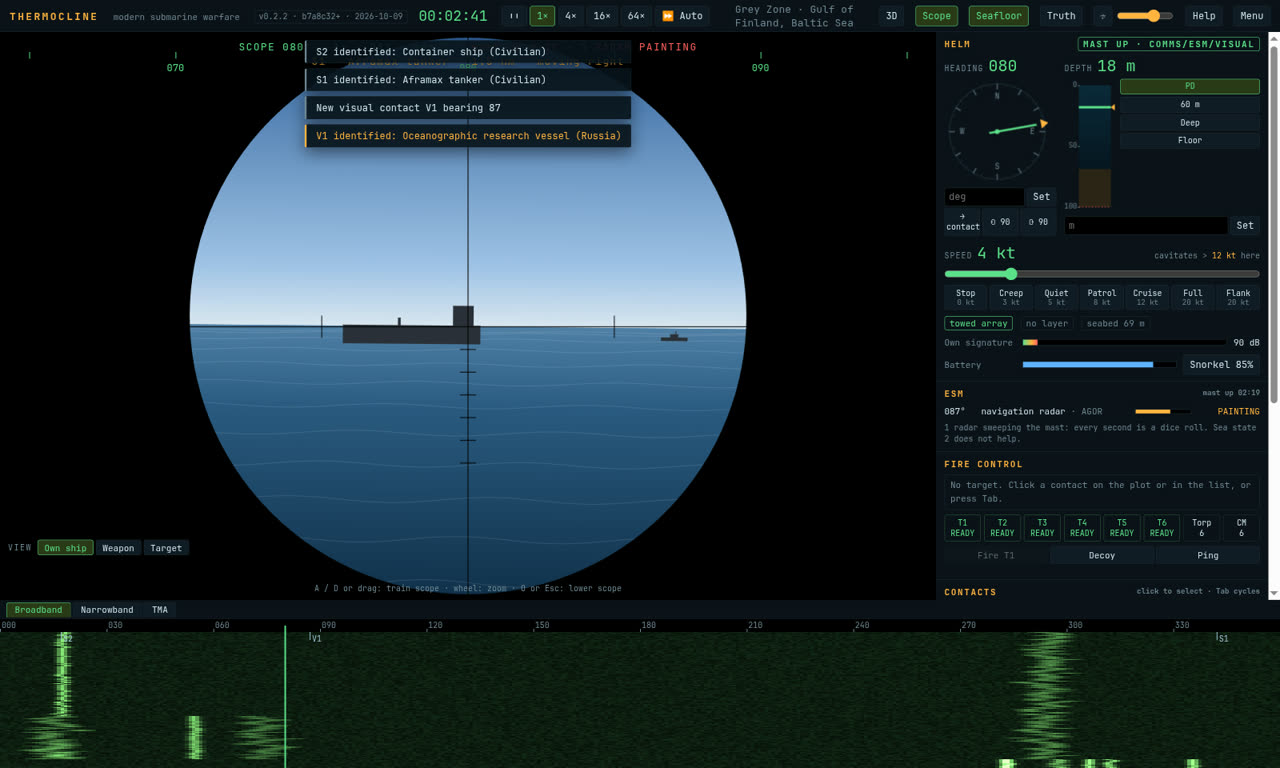Viewport: 1280px width, 768px height.
Task: Toggle the Scope view off
Action: pyautogui.click(x=936, y=16)
